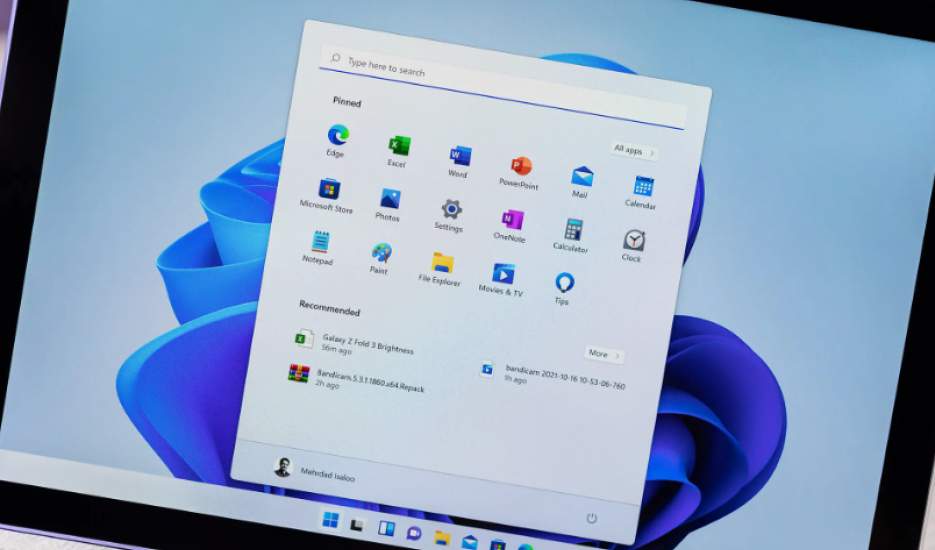Image resolution: width=935 pixels, height=550 pixels.
Task: Open Widgets from the taskbar
Action: click(386, 529)
